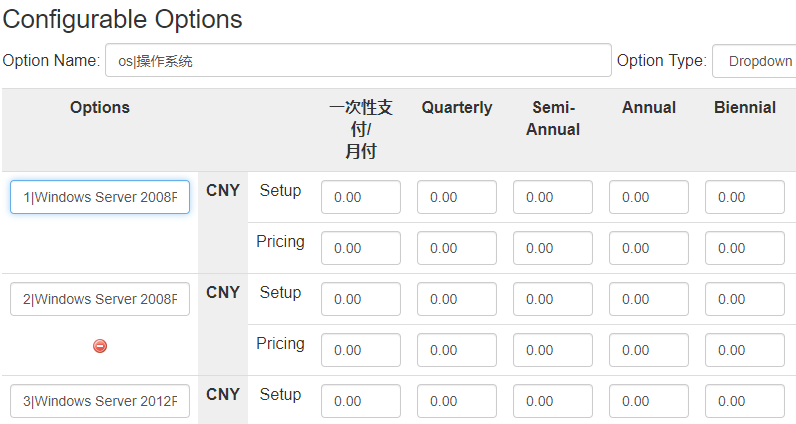Click option 1 Pricing Quarterly field

[457, 248]
